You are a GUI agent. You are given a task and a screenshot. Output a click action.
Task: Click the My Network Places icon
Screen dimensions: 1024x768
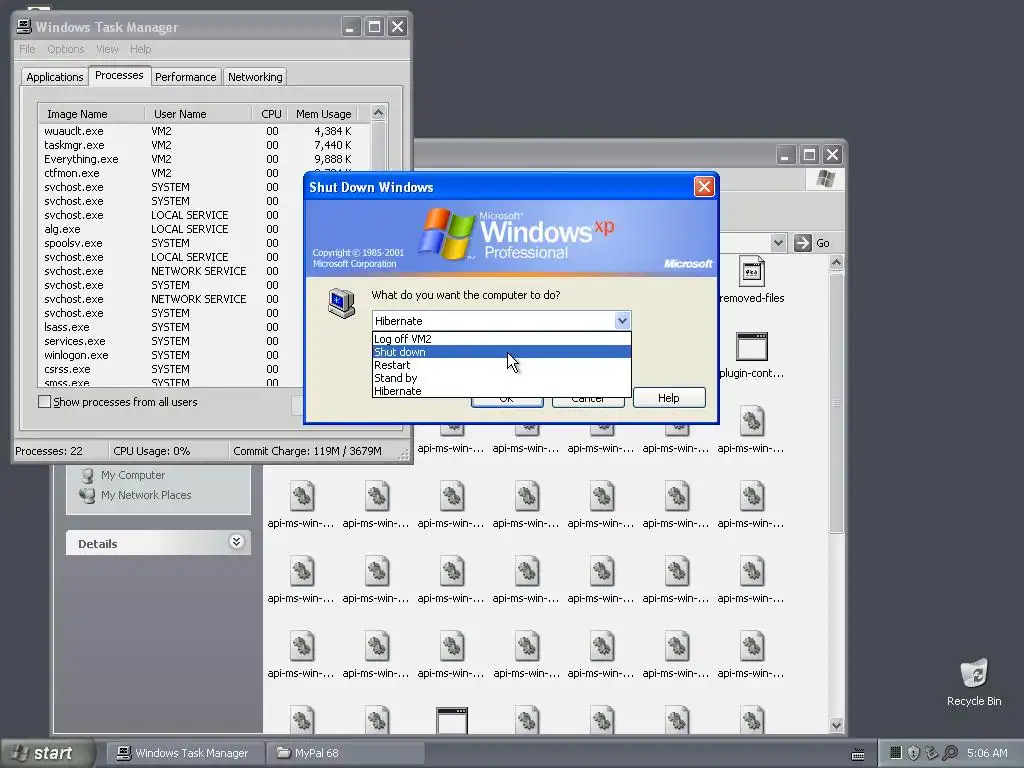pos(87,495)
